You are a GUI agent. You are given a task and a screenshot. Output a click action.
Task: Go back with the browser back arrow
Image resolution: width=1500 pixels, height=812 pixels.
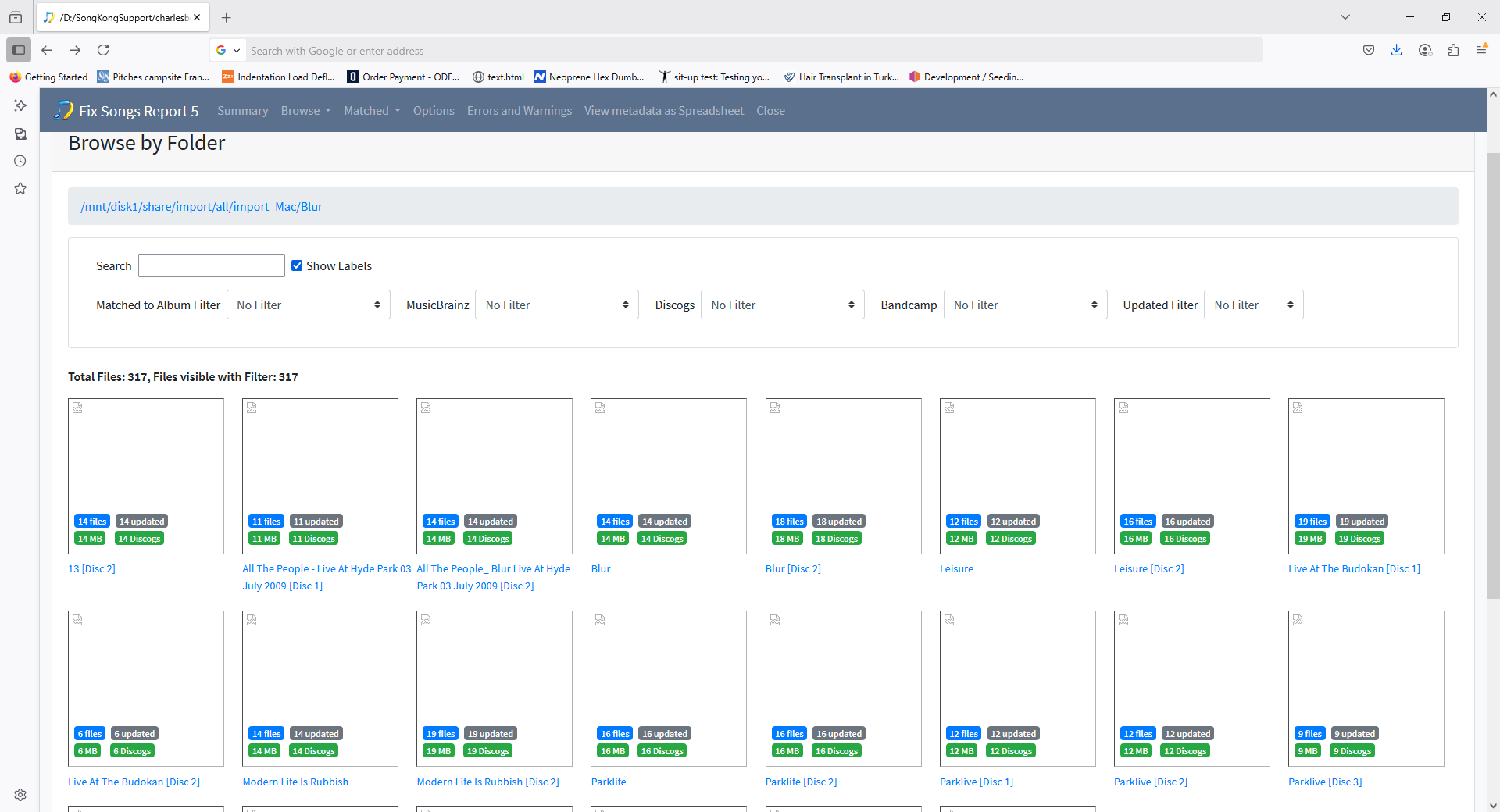pyautogui.click(x=47, y=50)
